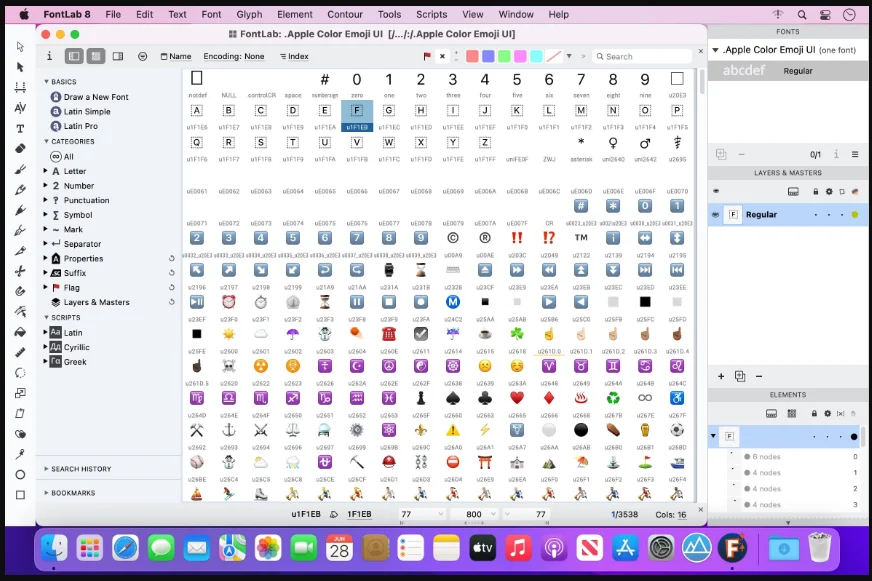Select the Text tool

tap(20, 128)
